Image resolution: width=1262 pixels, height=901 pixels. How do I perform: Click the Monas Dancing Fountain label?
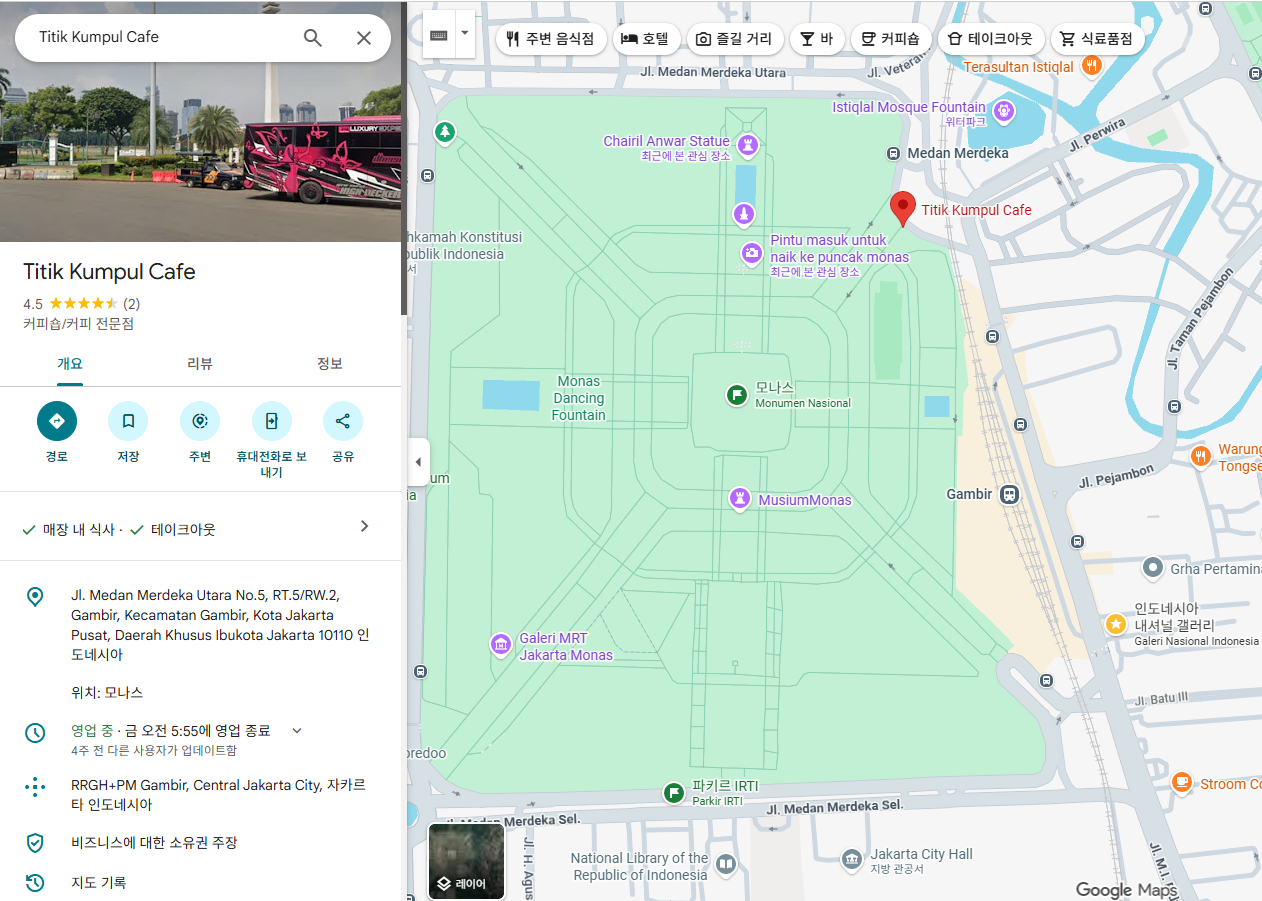(579, 398)
